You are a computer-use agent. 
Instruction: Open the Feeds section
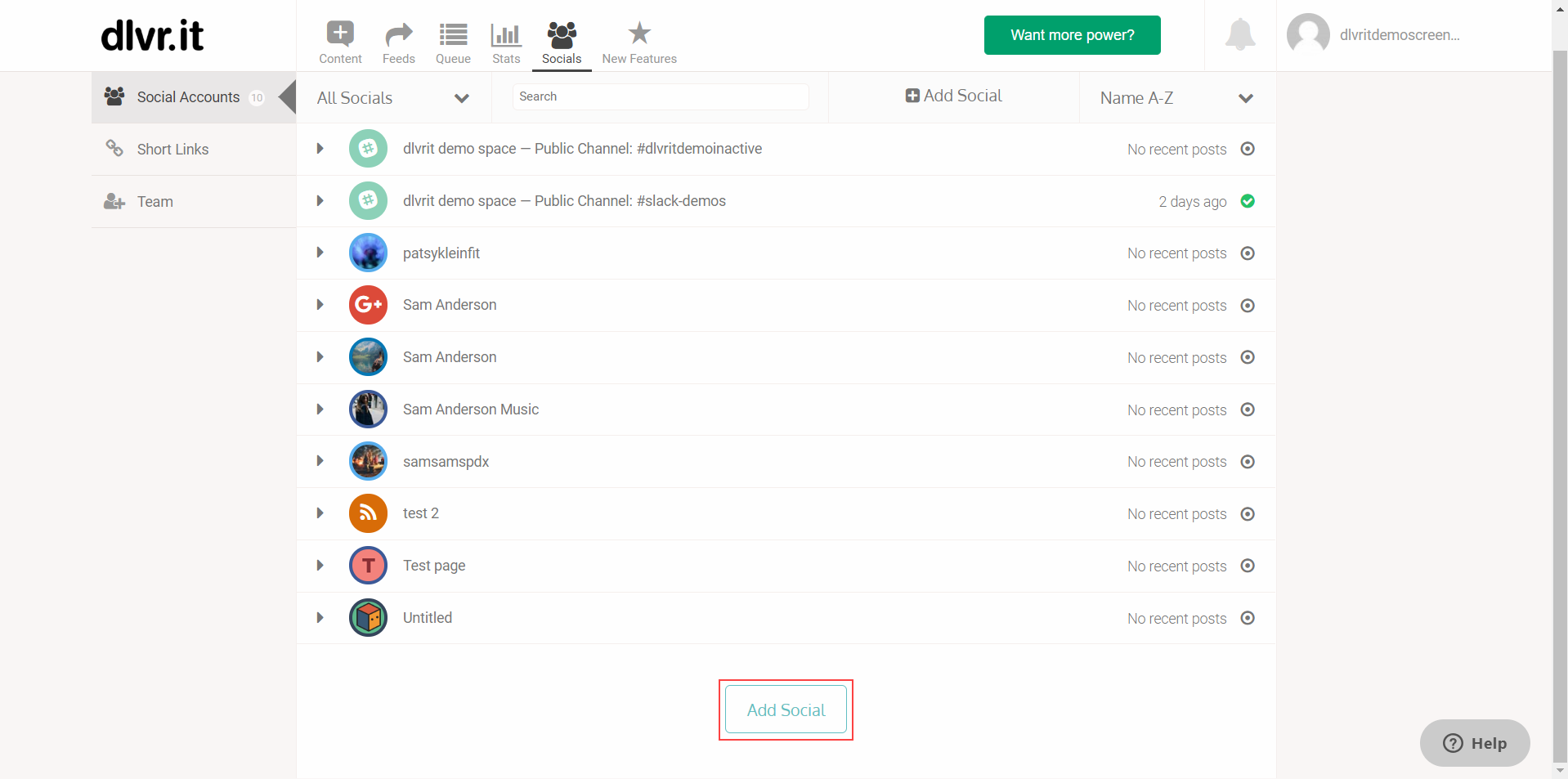[399, 43]
